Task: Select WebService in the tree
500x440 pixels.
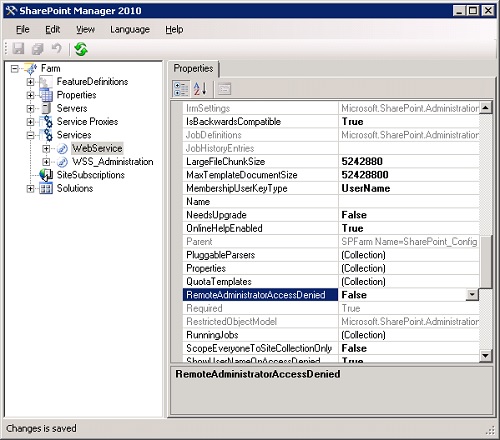Action: click(97, 148)
